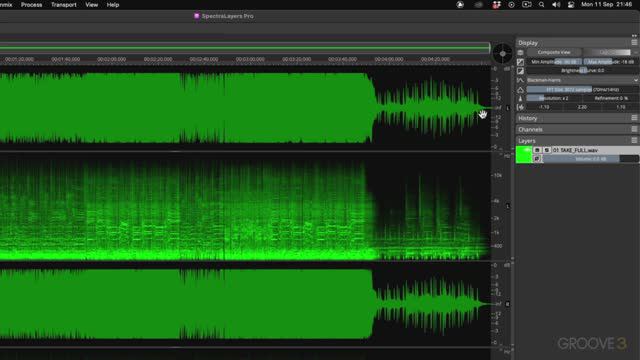
Task: Open the Layers panel options menu
Action: pyautogui.click(x=634, y=140)
